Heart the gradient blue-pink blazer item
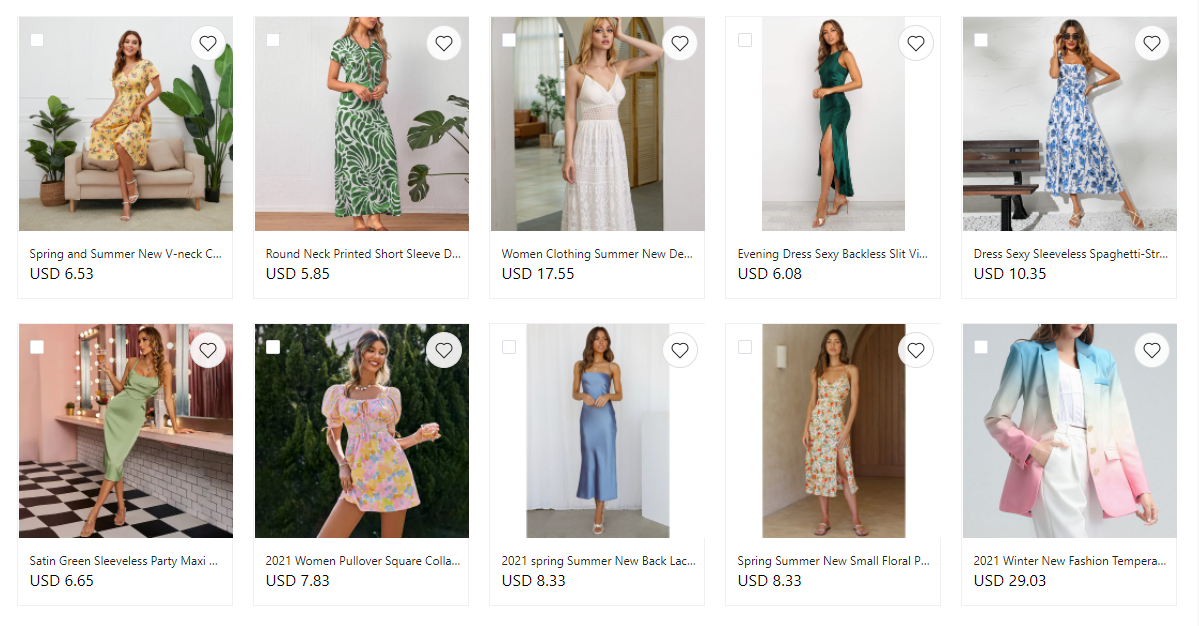Viewport: 1199px width, 626px height. (x=1152, y=350)
